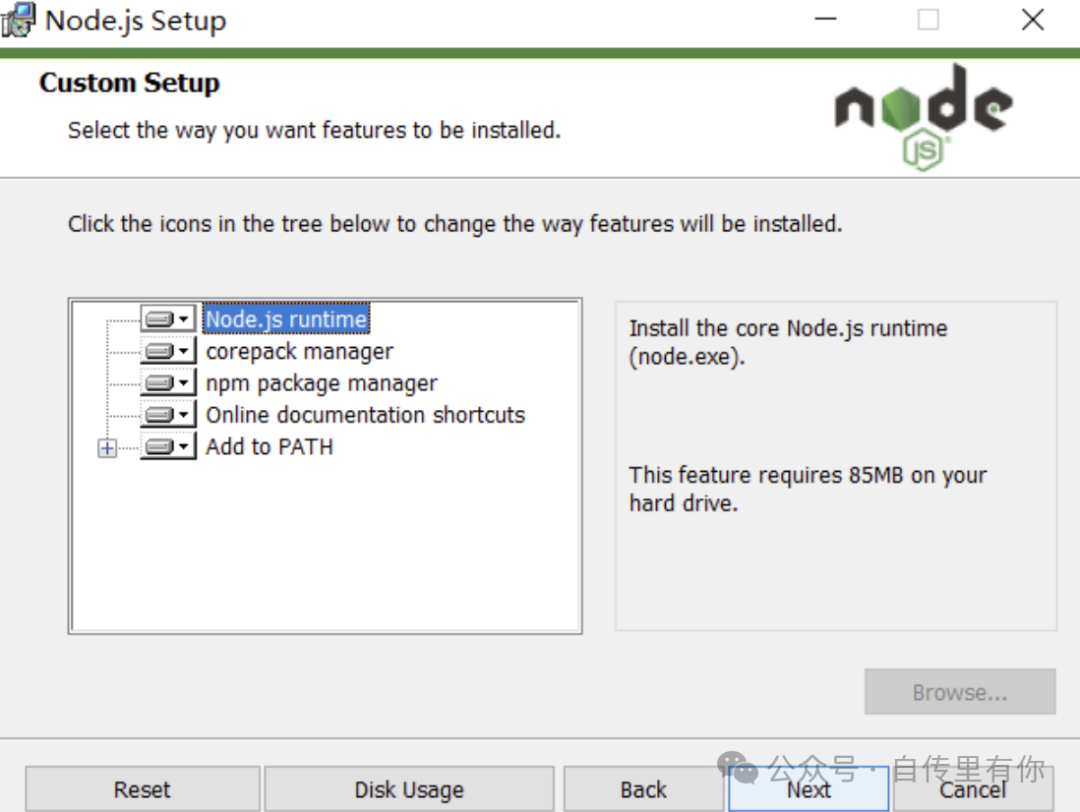
Task: Expand the Add to PATH tree node
Action: coord(107,448)
